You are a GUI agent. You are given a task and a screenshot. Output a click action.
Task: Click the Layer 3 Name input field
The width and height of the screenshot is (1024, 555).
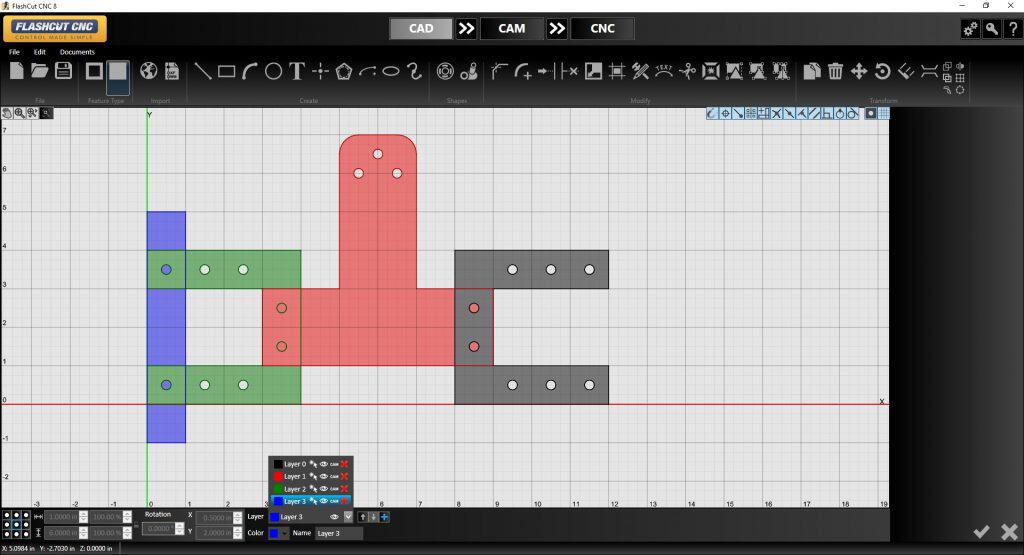coord(338,533)
